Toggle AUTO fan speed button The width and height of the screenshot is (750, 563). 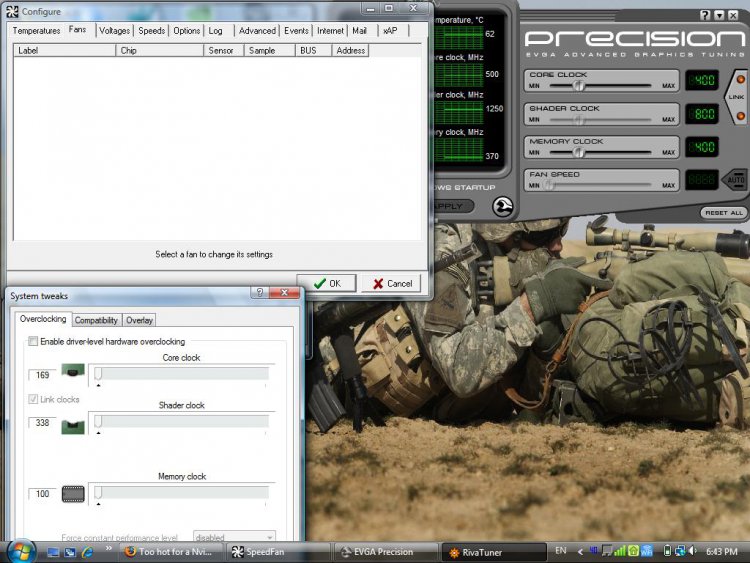click(x=736, y=180)
